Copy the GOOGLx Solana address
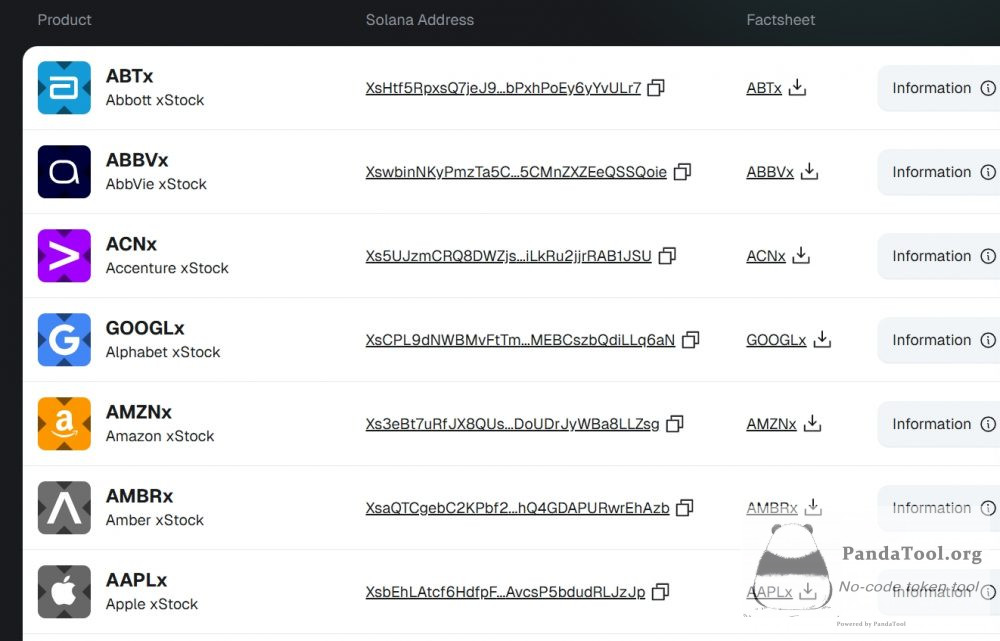 pos(690,340)
